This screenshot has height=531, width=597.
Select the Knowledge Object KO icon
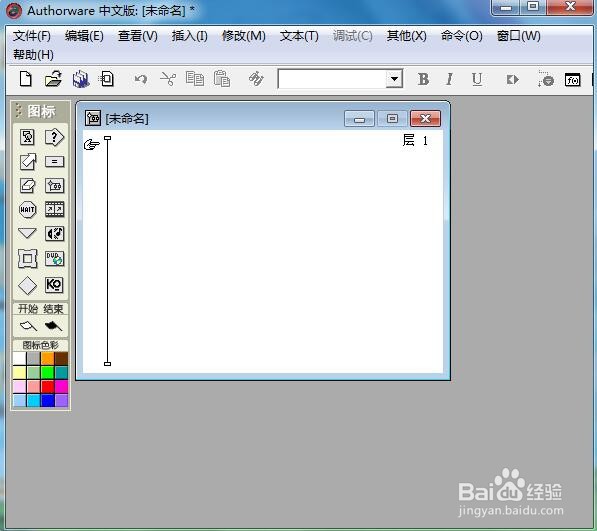click(54, 285)
